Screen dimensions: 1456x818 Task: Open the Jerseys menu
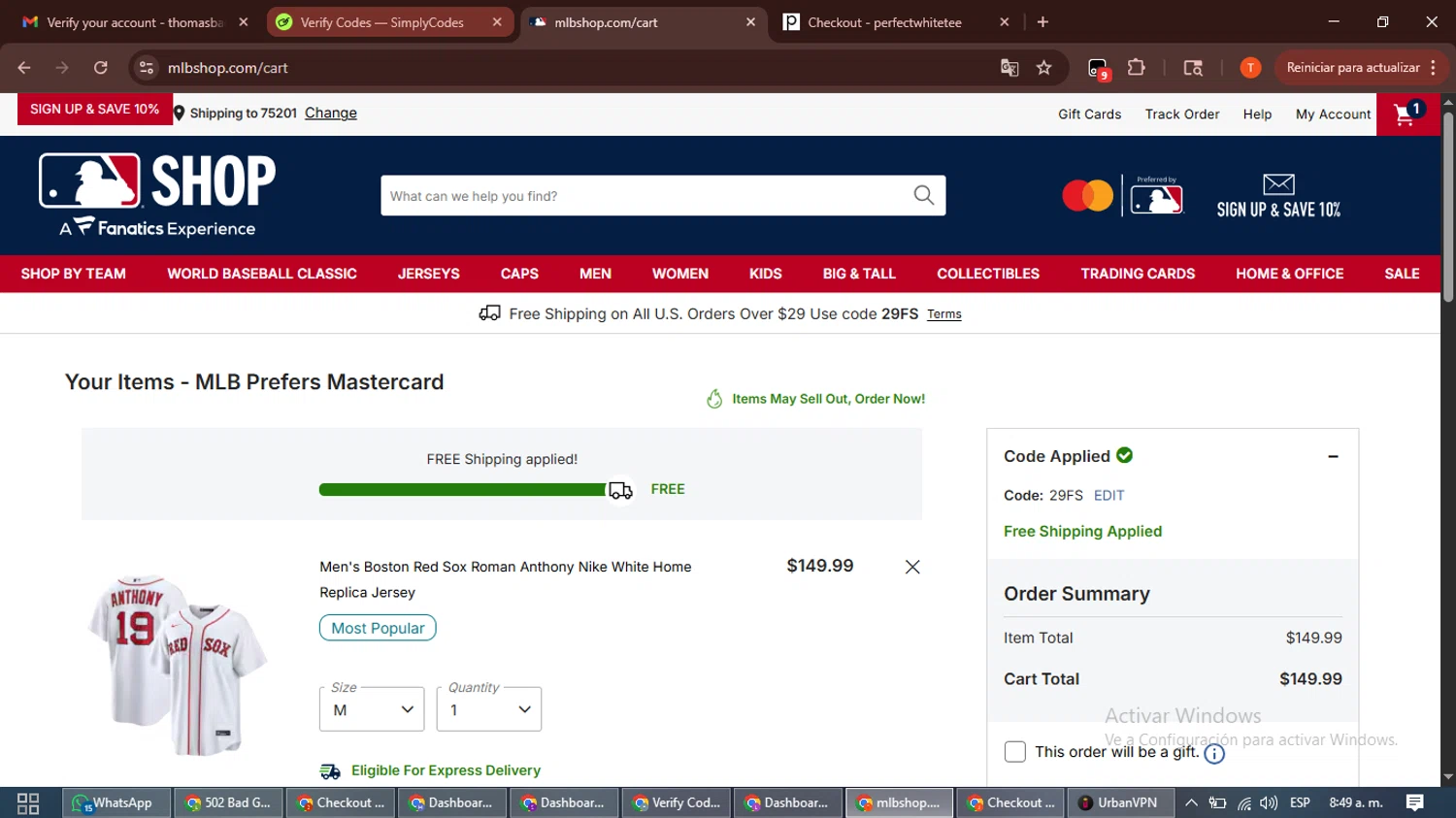(429, 274)
